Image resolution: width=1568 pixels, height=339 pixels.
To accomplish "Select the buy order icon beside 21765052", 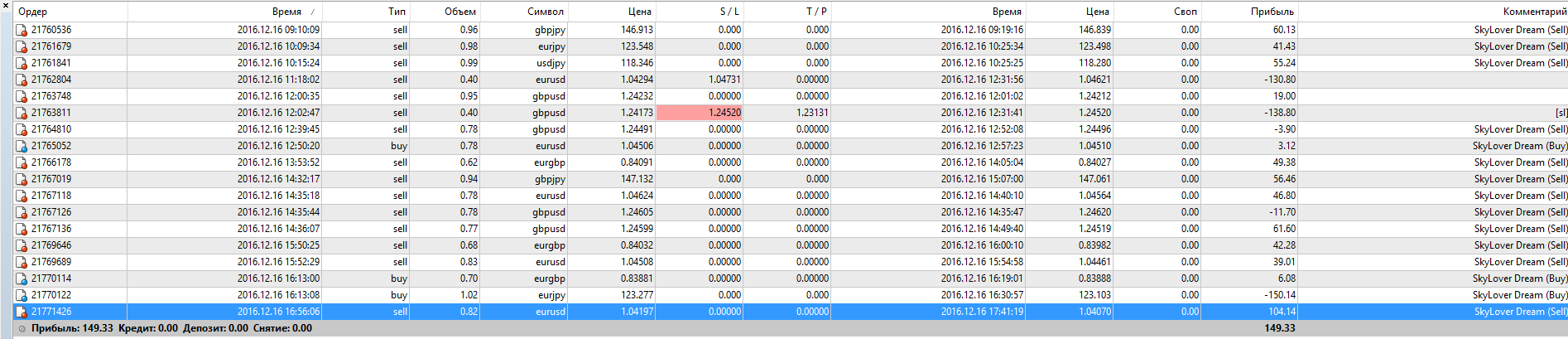I will pos(22,146).
